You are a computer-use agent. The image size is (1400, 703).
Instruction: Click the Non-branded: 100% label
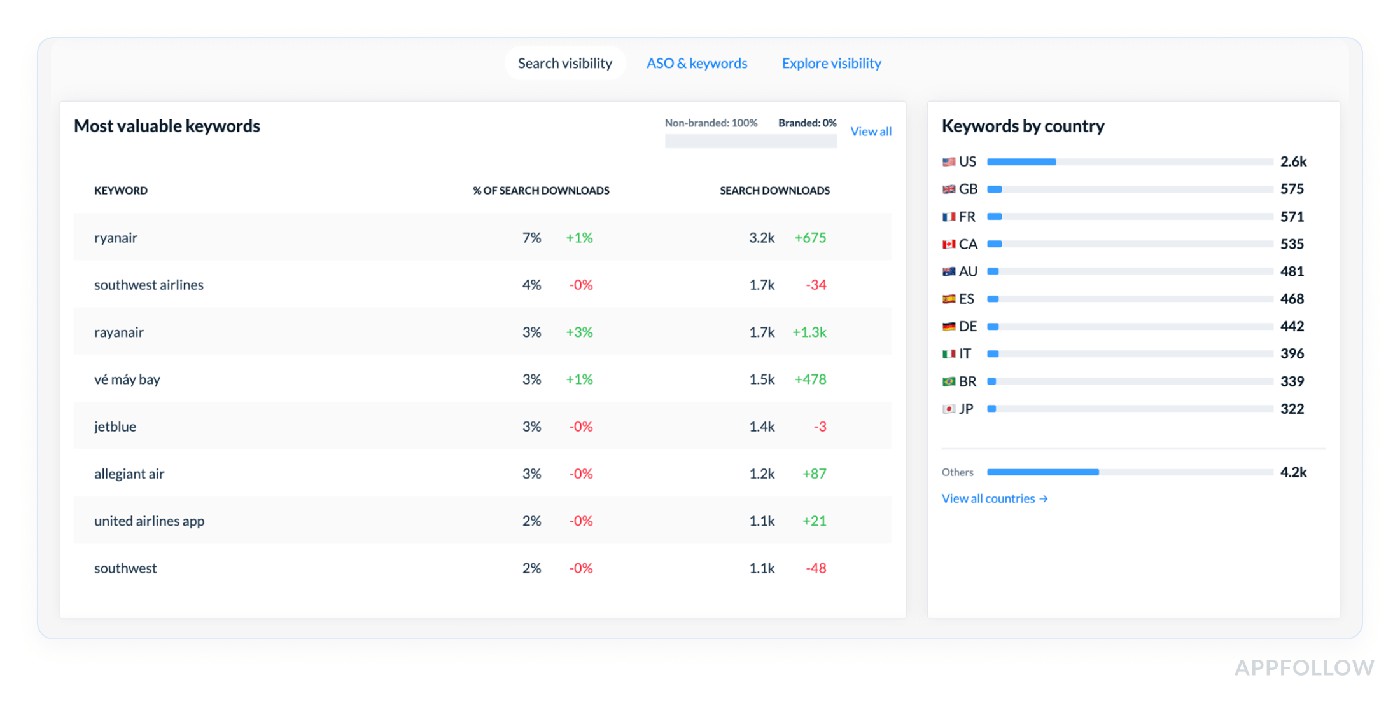click(x=711, y=123)
